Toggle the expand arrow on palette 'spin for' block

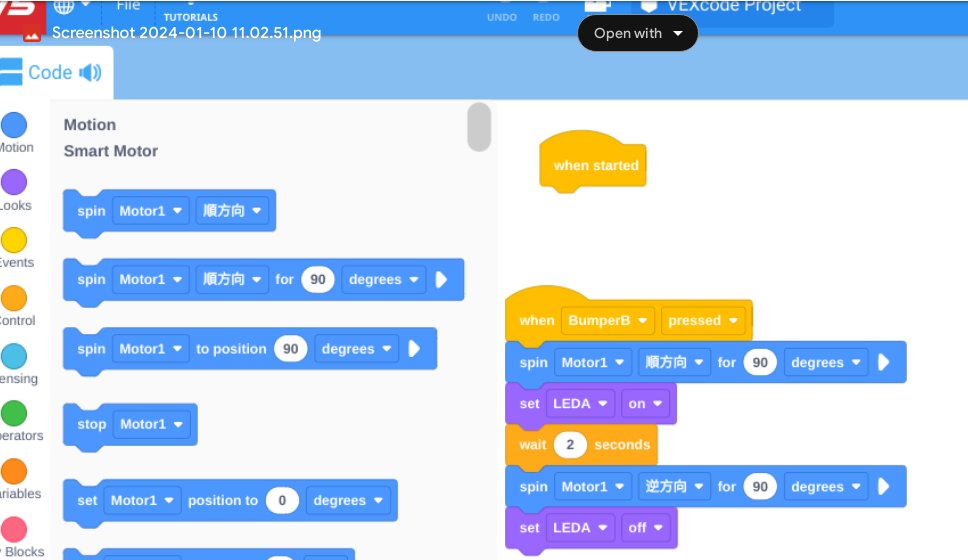[x=441, y=280]
